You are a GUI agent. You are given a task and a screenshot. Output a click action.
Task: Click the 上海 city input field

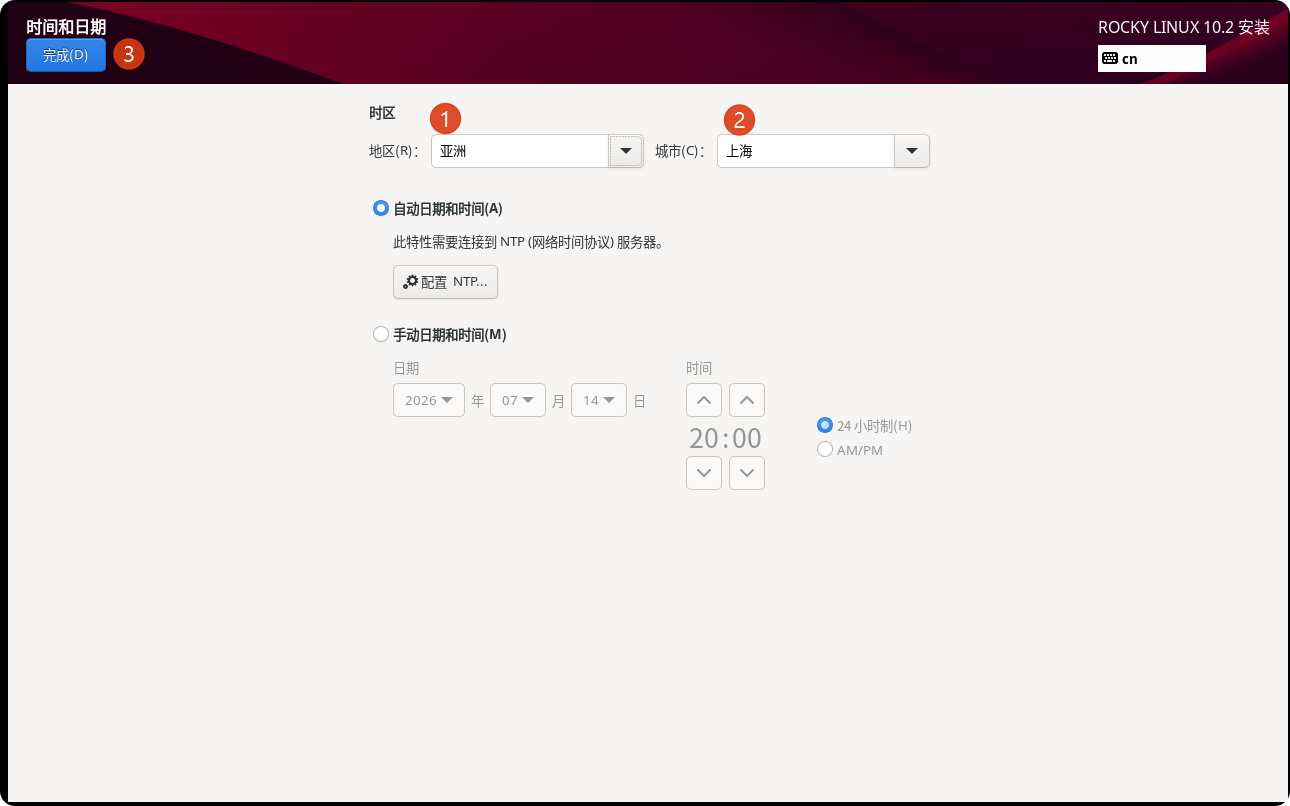(x=806, y=151)
